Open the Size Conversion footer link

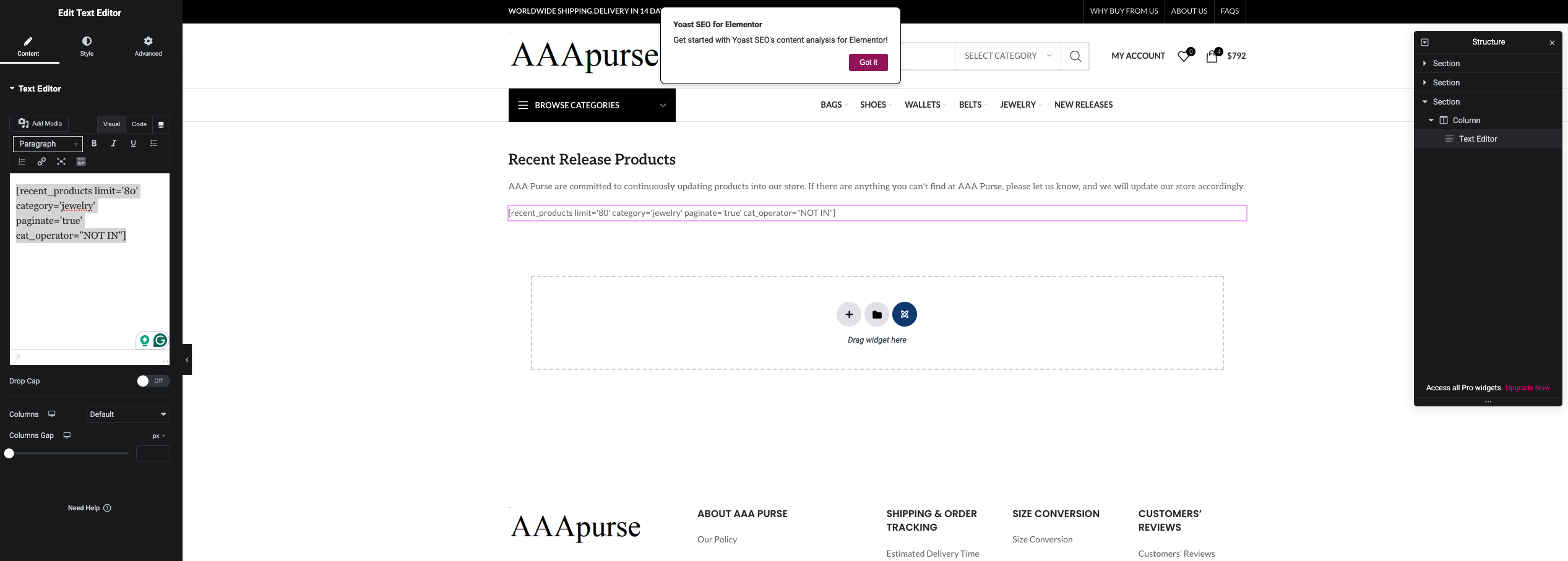1042,540
